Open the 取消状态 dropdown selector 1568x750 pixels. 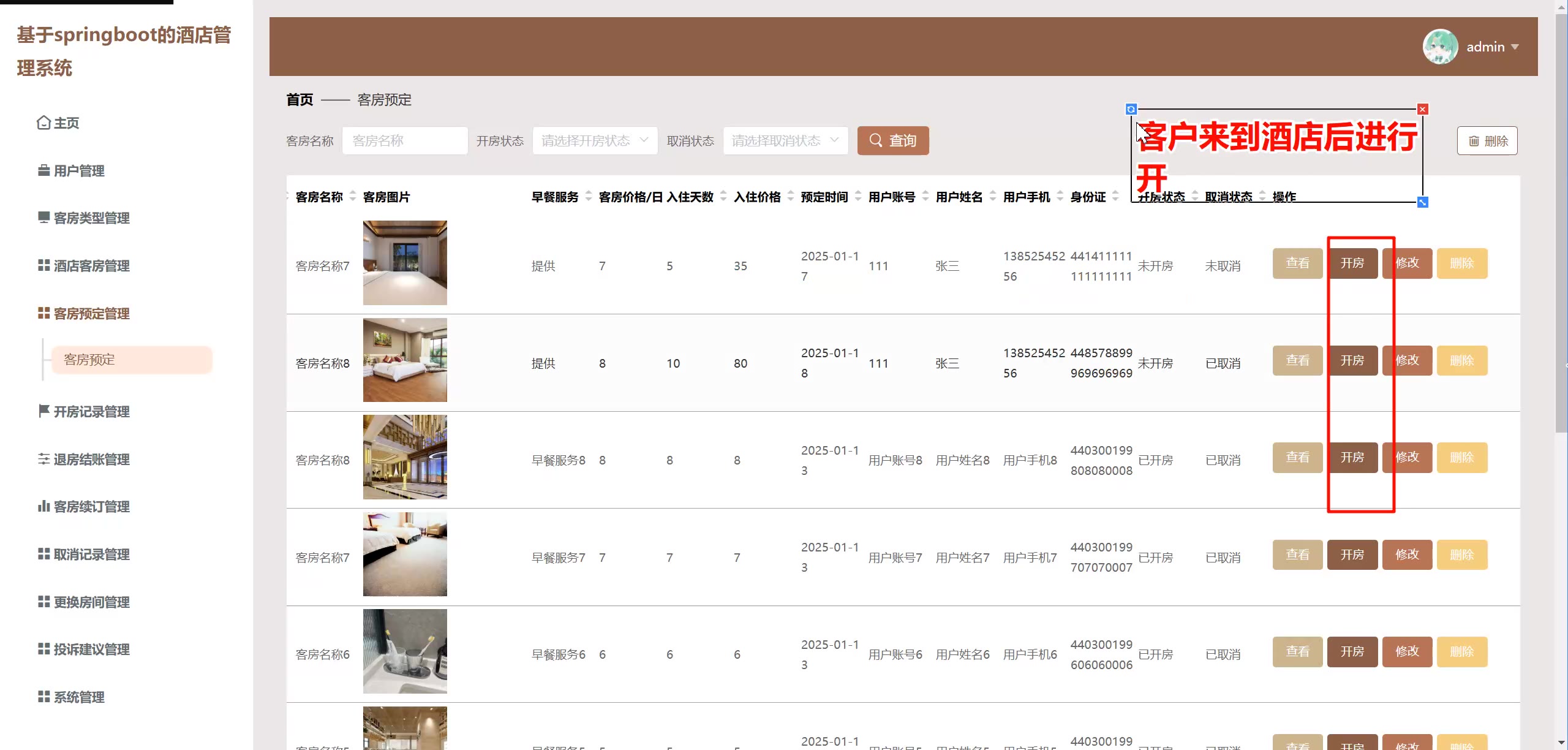(x=785, y=140)
